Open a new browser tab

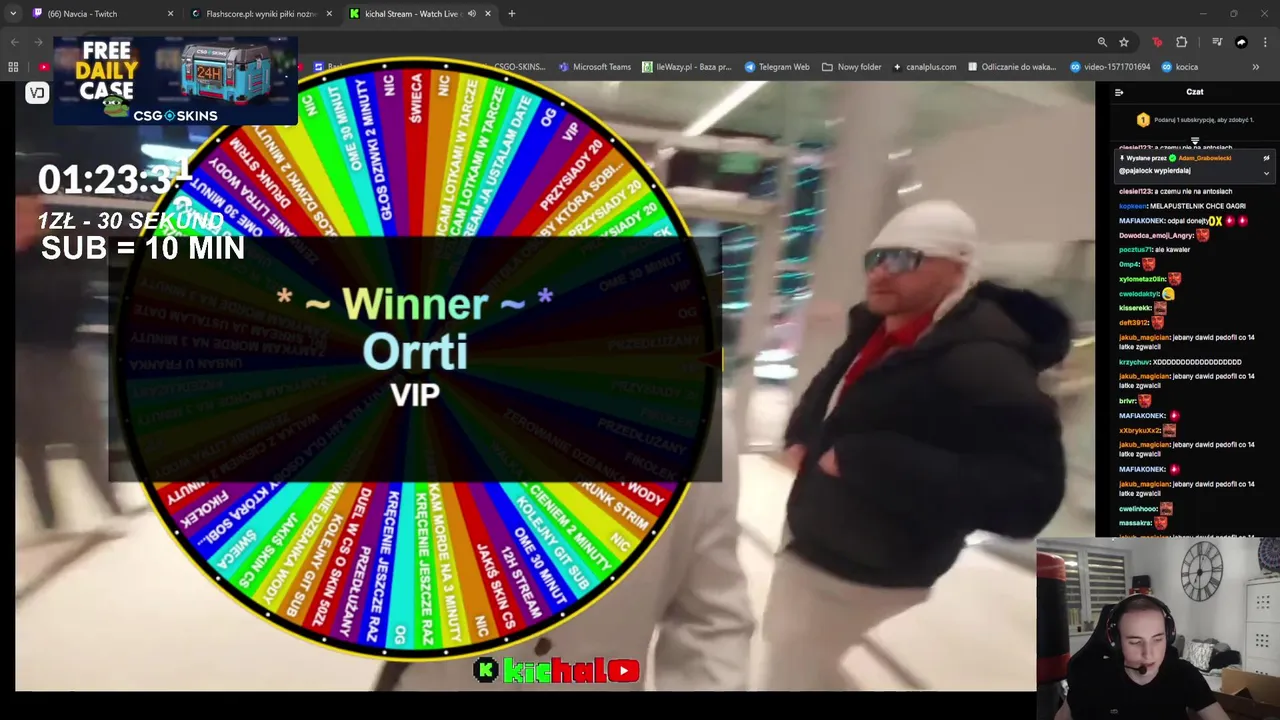[x=512, y=14]
